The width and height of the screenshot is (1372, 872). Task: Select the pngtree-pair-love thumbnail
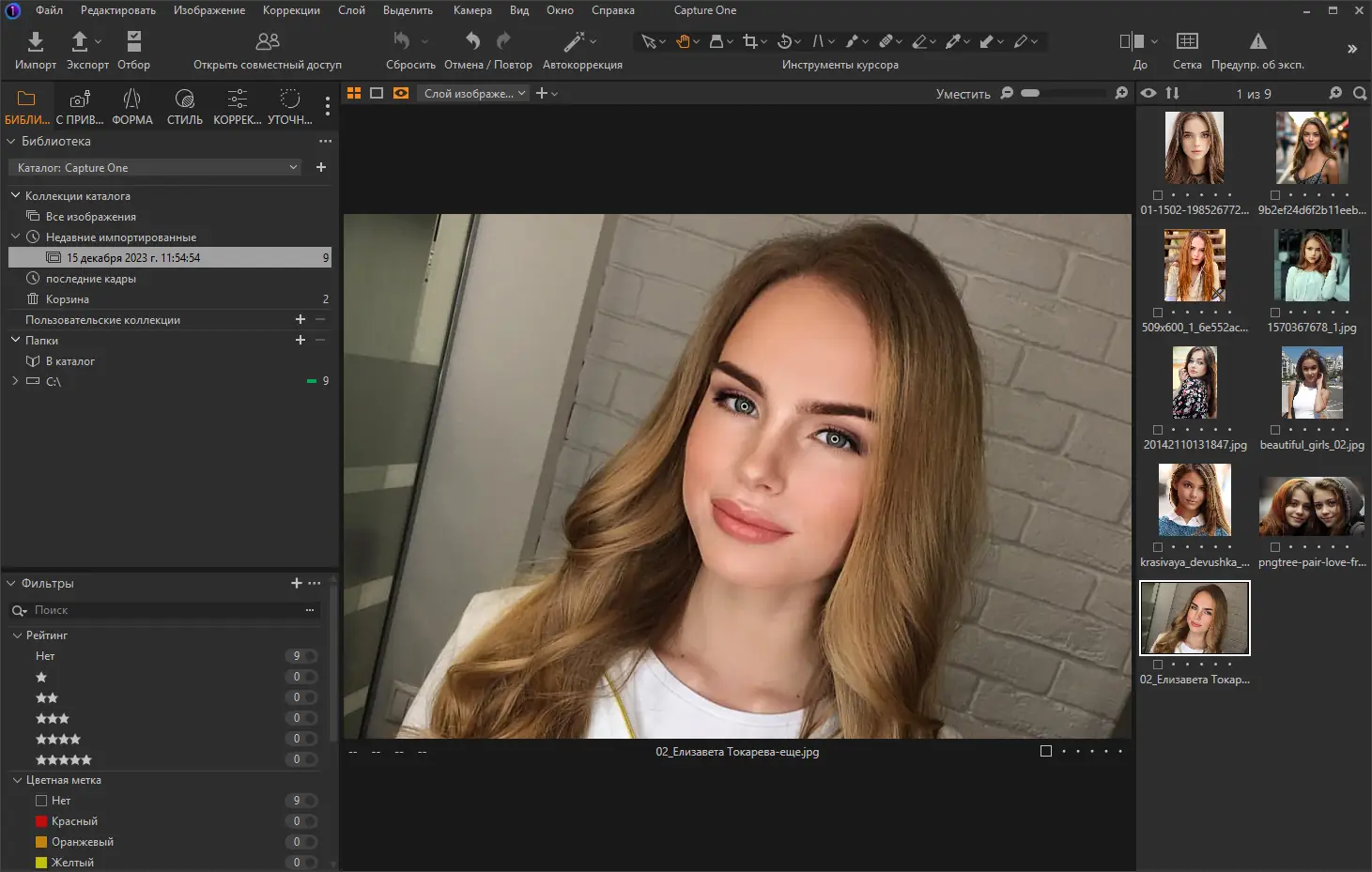point(1311,507)
